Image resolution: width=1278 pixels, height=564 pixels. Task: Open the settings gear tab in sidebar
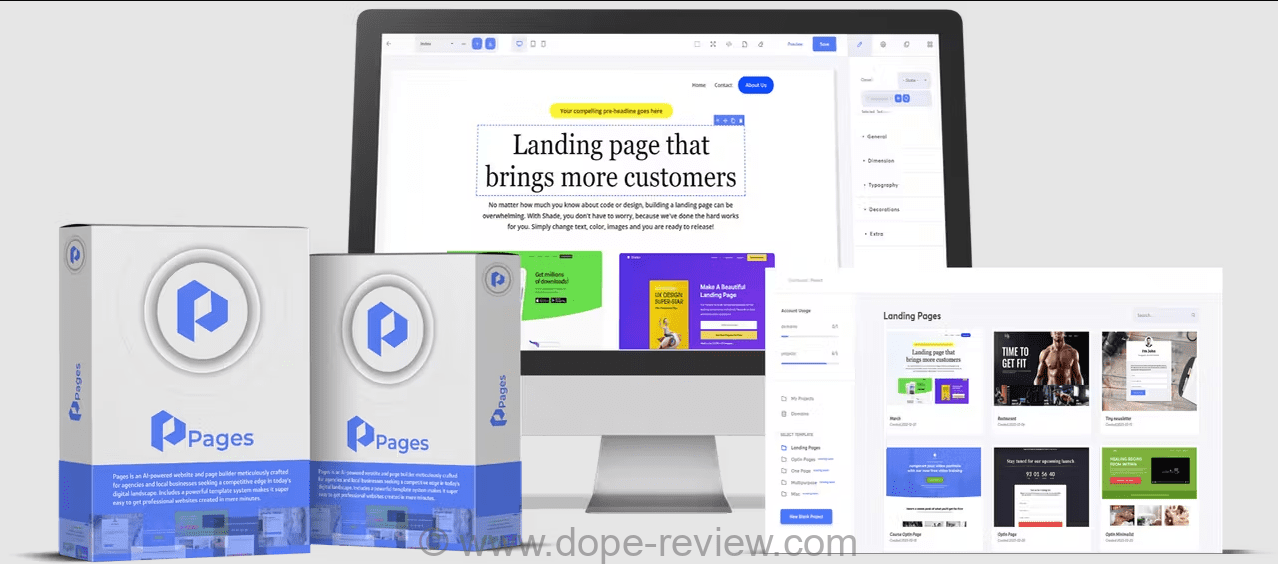883,44
